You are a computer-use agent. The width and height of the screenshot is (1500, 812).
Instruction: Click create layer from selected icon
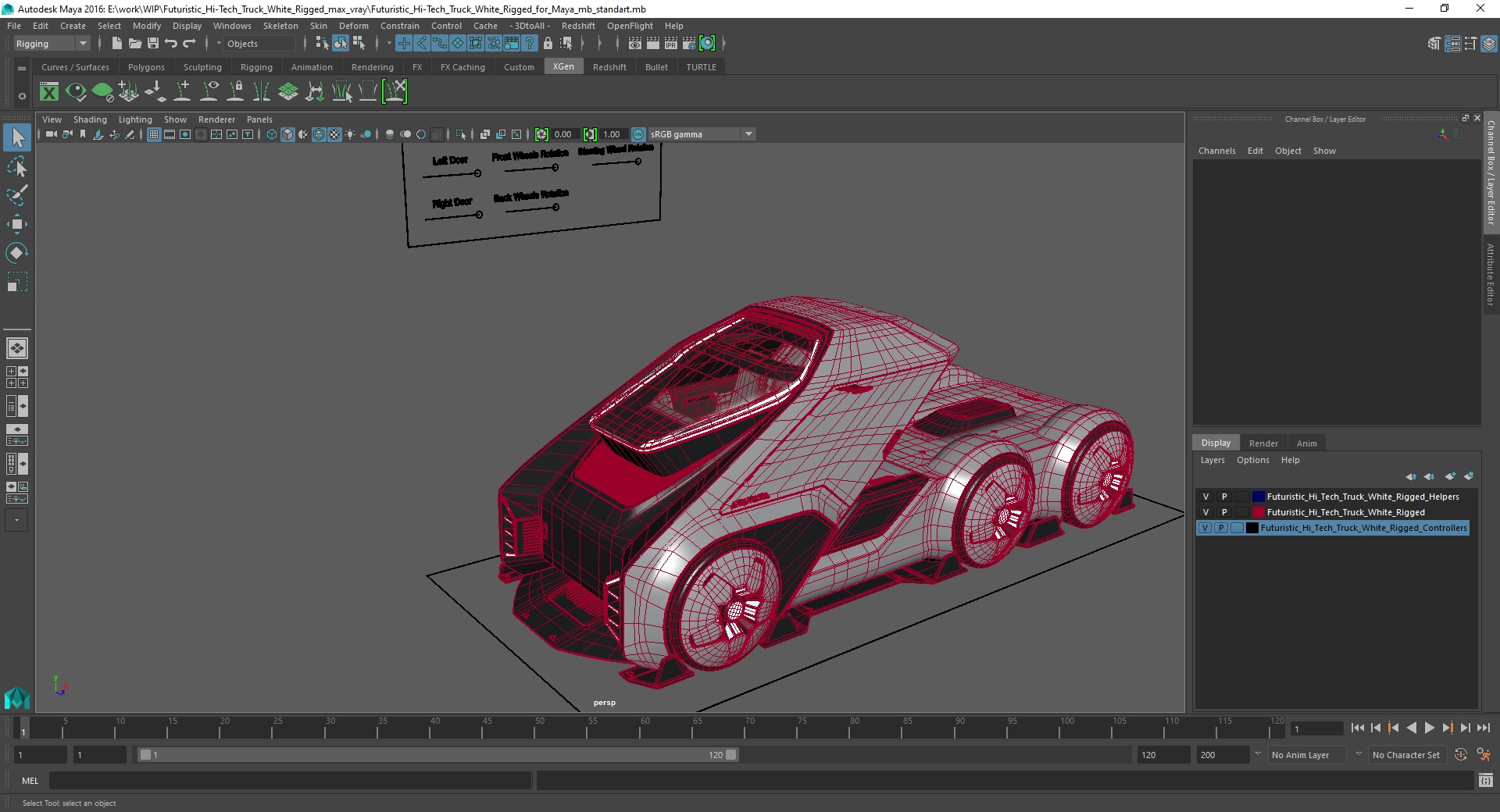[1469, 476]
